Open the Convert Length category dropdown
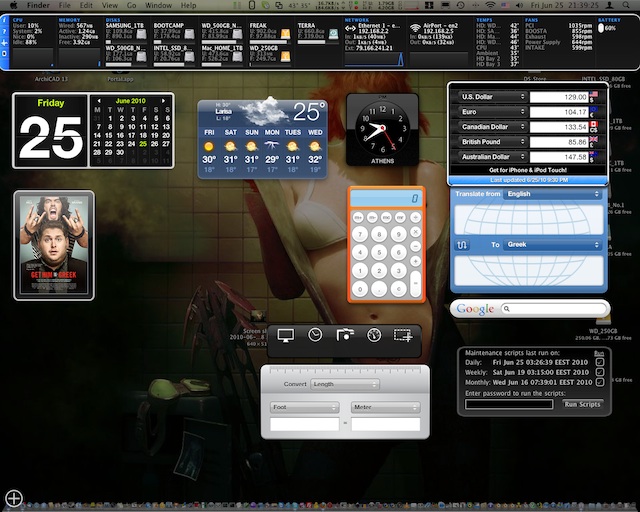This screenshot has width=640, height=512. [x=345, y=384]
